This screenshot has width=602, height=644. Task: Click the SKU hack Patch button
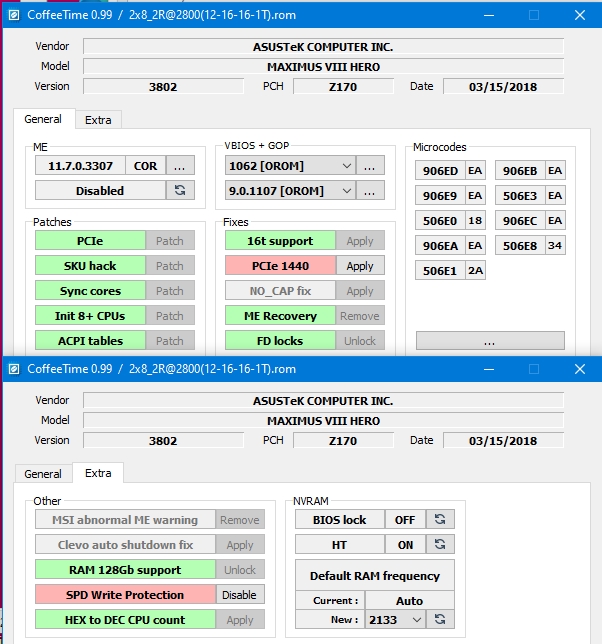tap(170, 266)
